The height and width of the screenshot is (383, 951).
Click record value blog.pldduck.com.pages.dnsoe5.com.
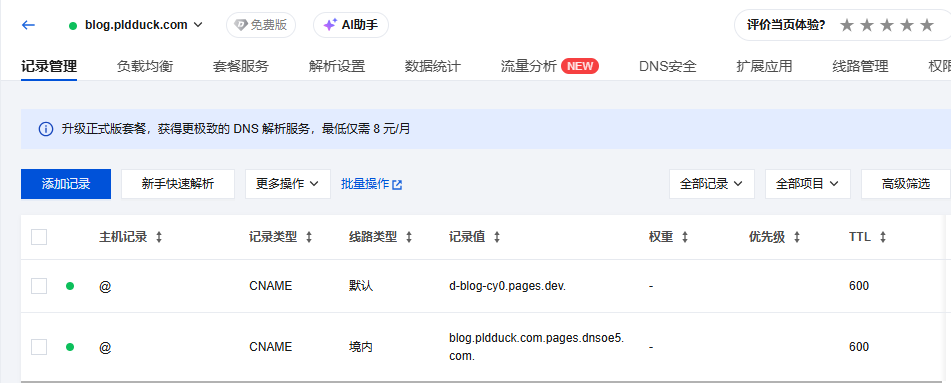tap(537, 347)
